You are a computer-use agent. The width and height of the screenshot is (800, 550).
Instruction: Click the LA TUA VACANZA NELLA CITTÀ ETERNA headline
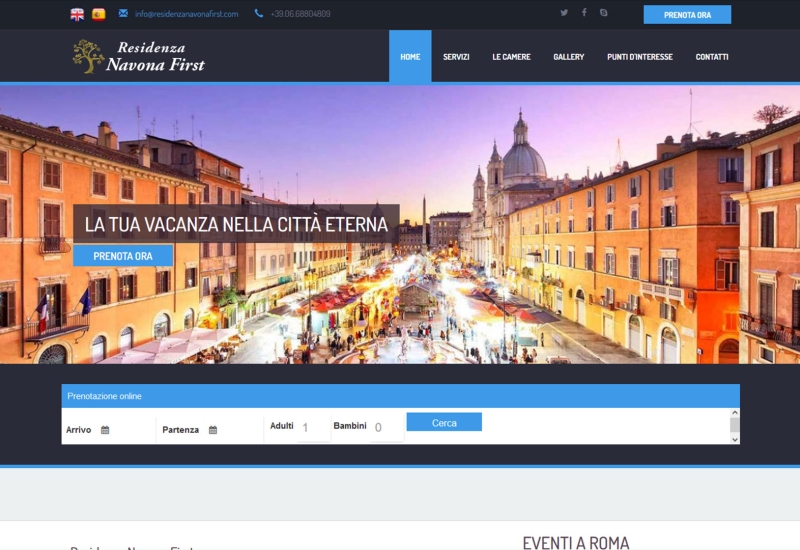236,224
